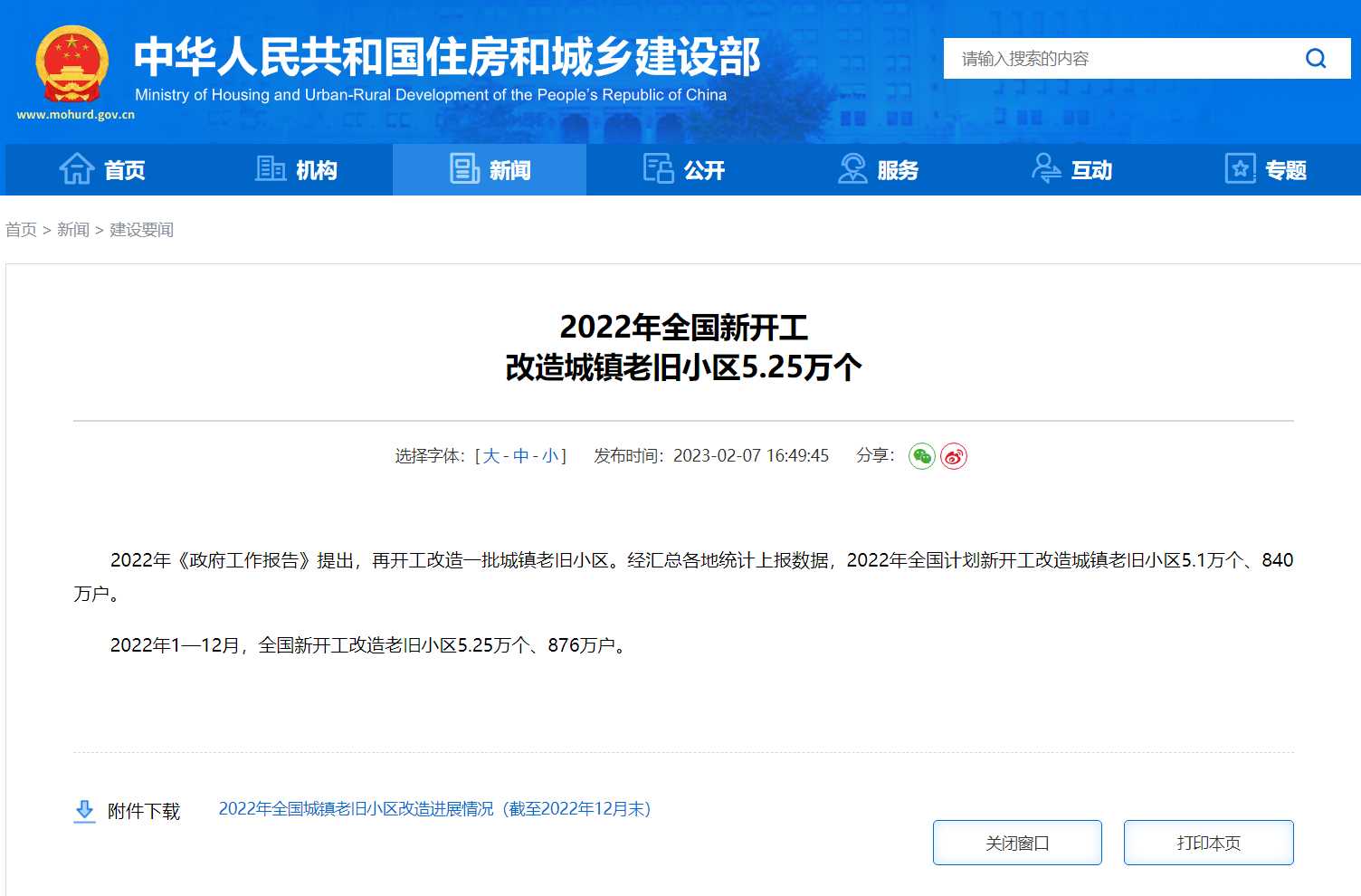Open the 新闻 navigation tab
This screenshot has width=1361, height=896.
pyautogui.click(x=490, y=170)
